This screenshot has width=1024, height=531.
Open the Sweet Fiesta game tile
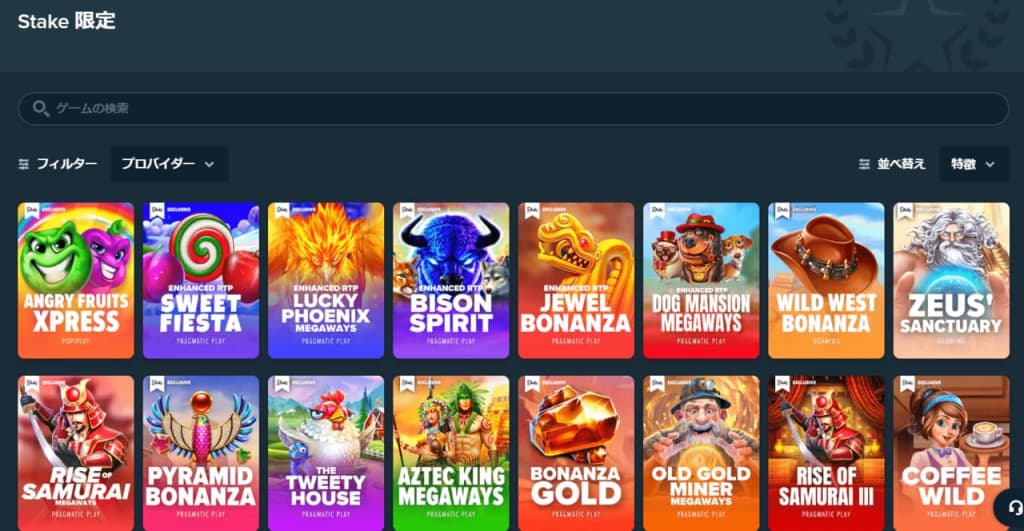click(201, 280)
